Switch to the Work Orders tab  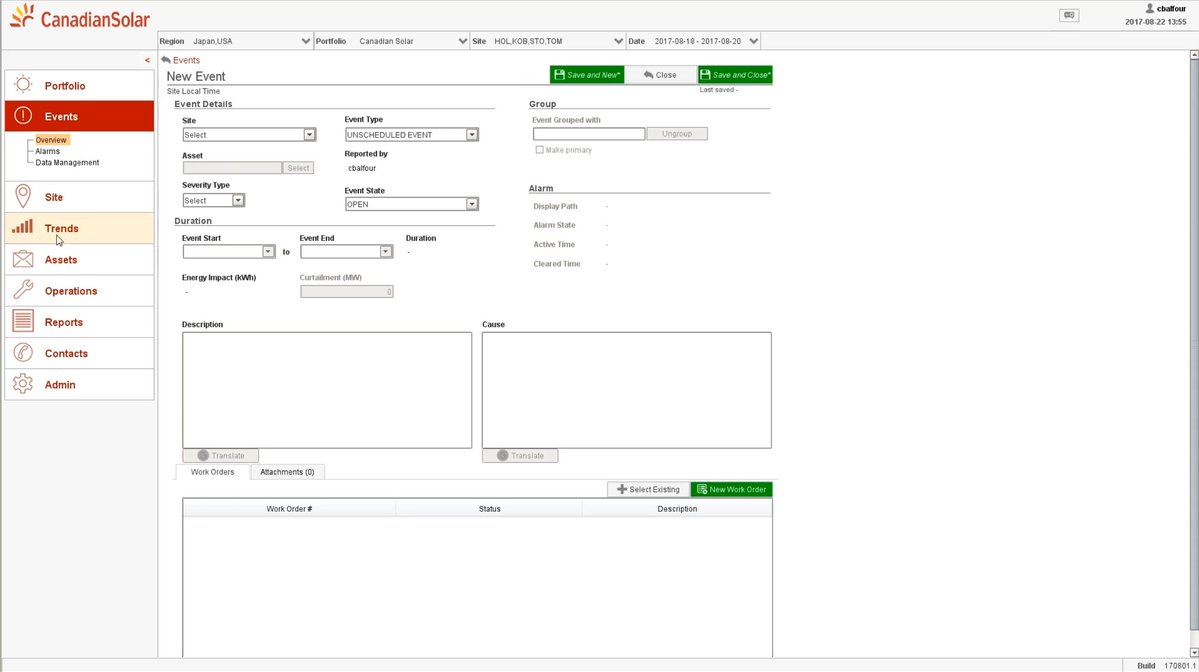[x=213, y=472]
